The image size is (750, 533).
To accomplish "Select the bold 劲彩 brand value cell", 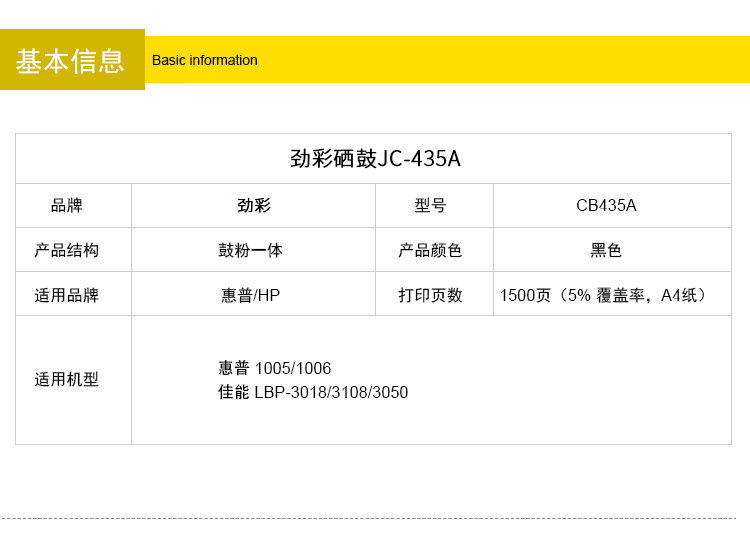I will coord(253,206).
